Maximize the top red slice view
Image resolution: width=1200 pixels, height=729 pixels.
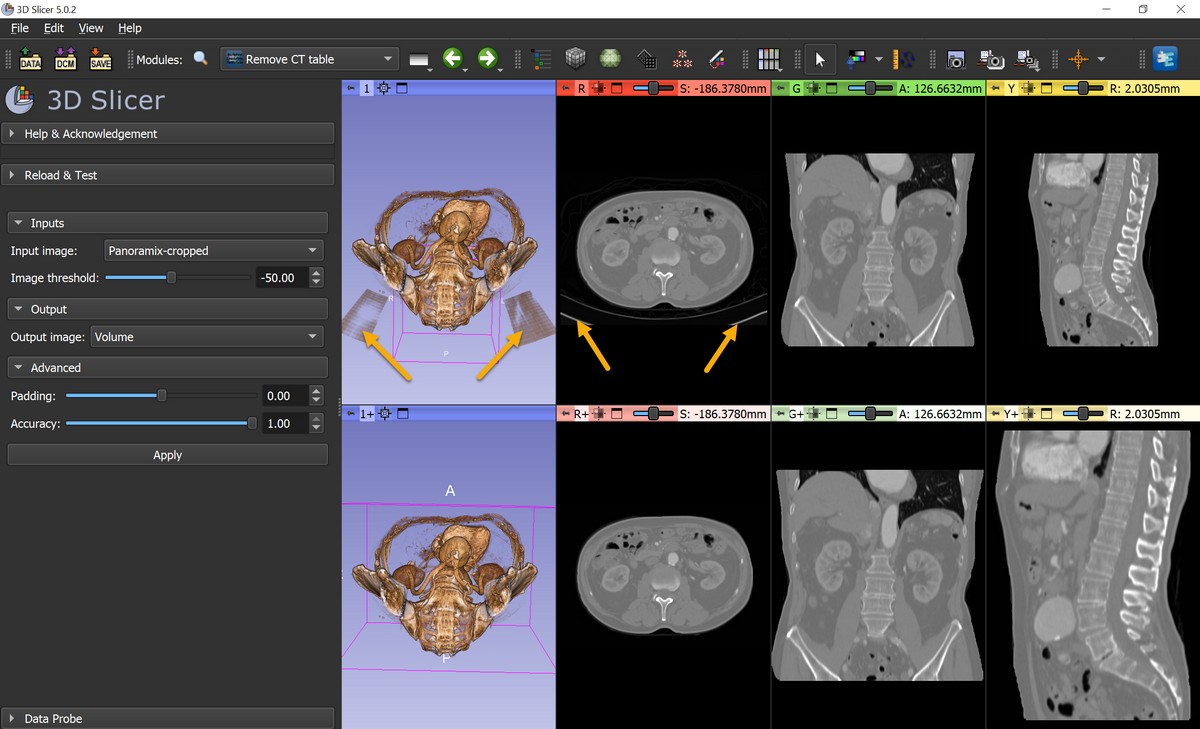click(x=617, y=88)
